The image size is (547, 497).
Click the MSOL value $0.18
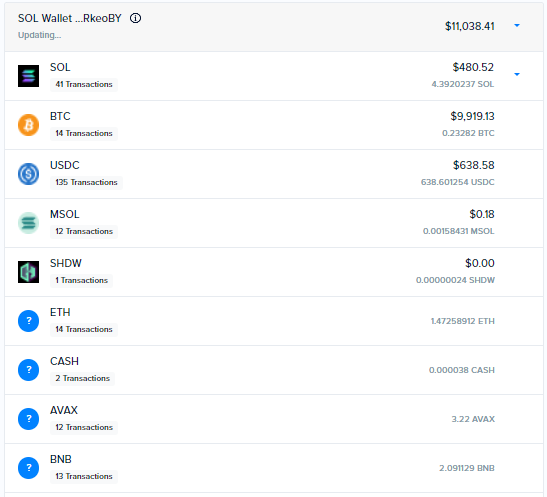(482, 214)
